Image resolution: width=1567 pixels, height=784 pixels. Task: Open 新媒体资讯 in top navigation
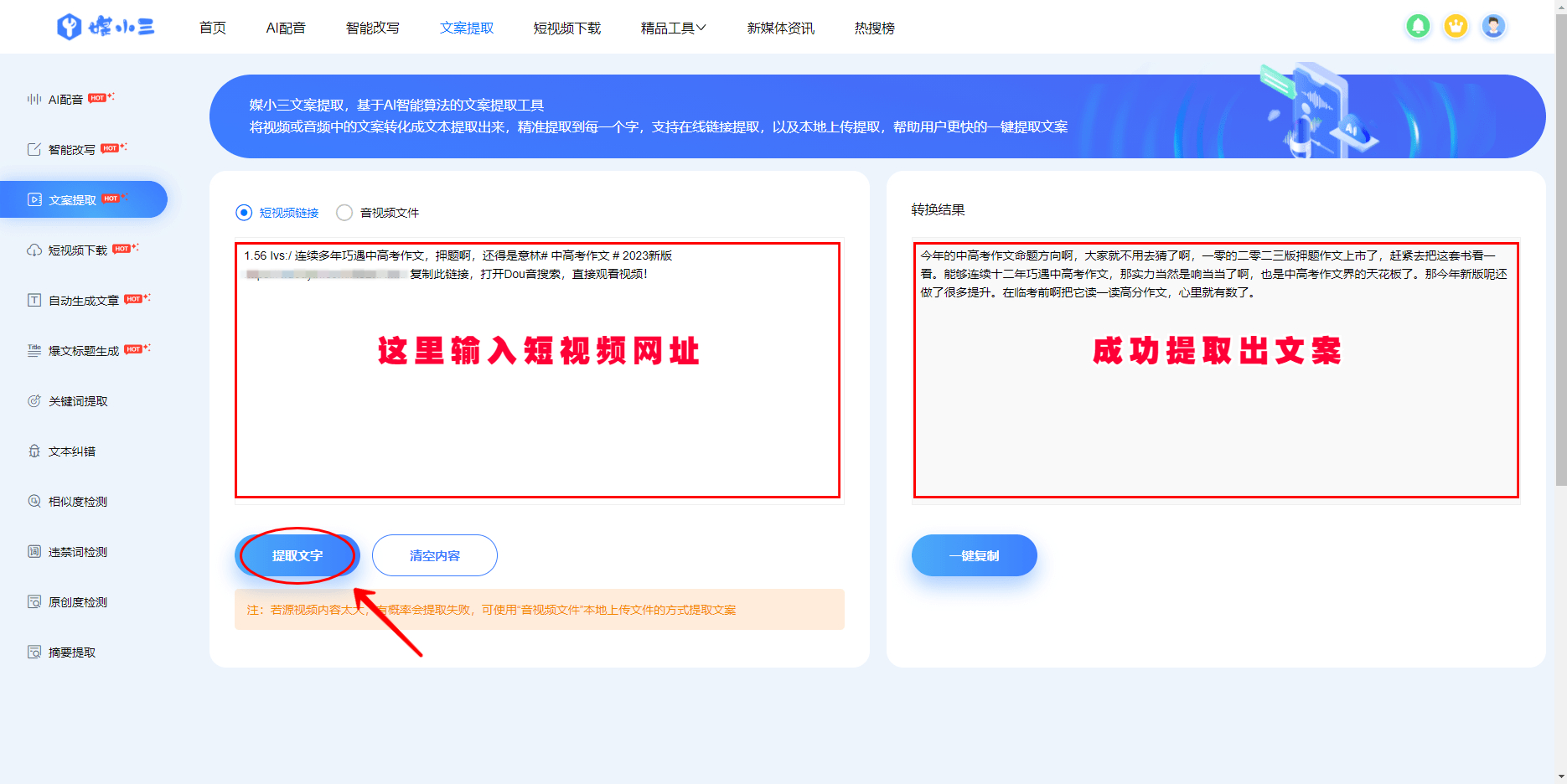(x=780, y=28)
